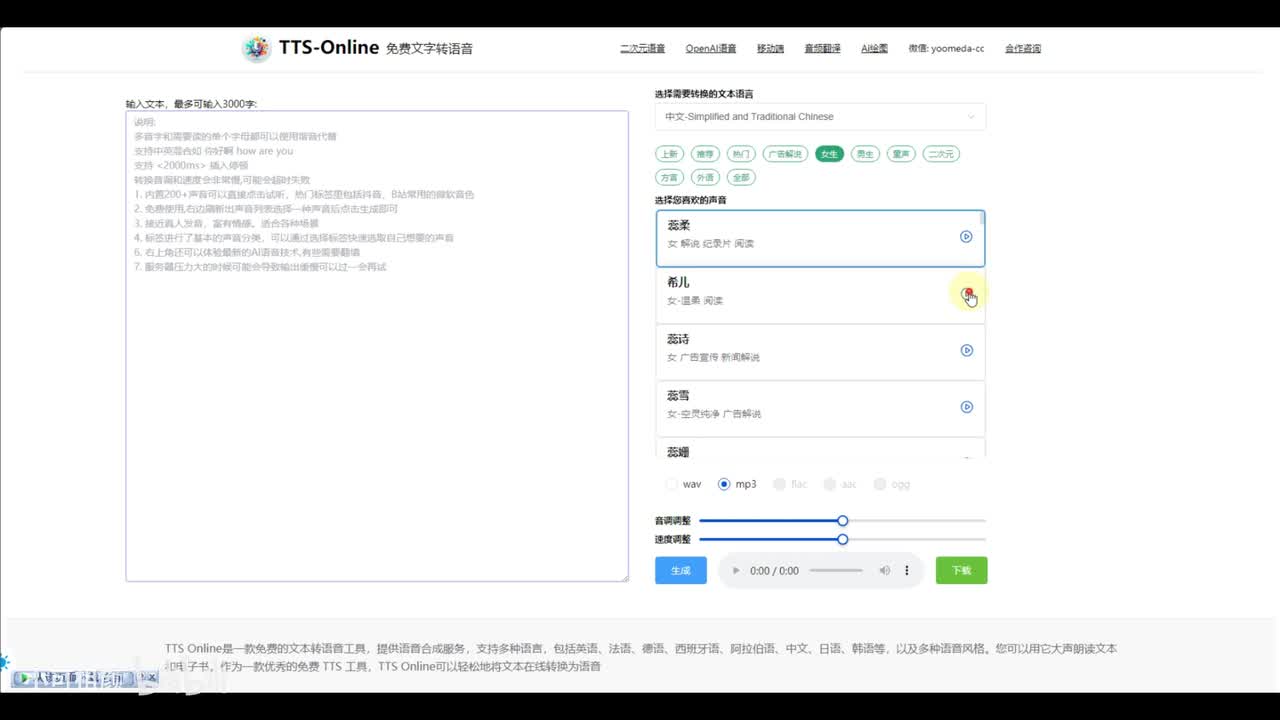Click inside the text input area
The image size is (1280, 720).
[x=376, y=400]
